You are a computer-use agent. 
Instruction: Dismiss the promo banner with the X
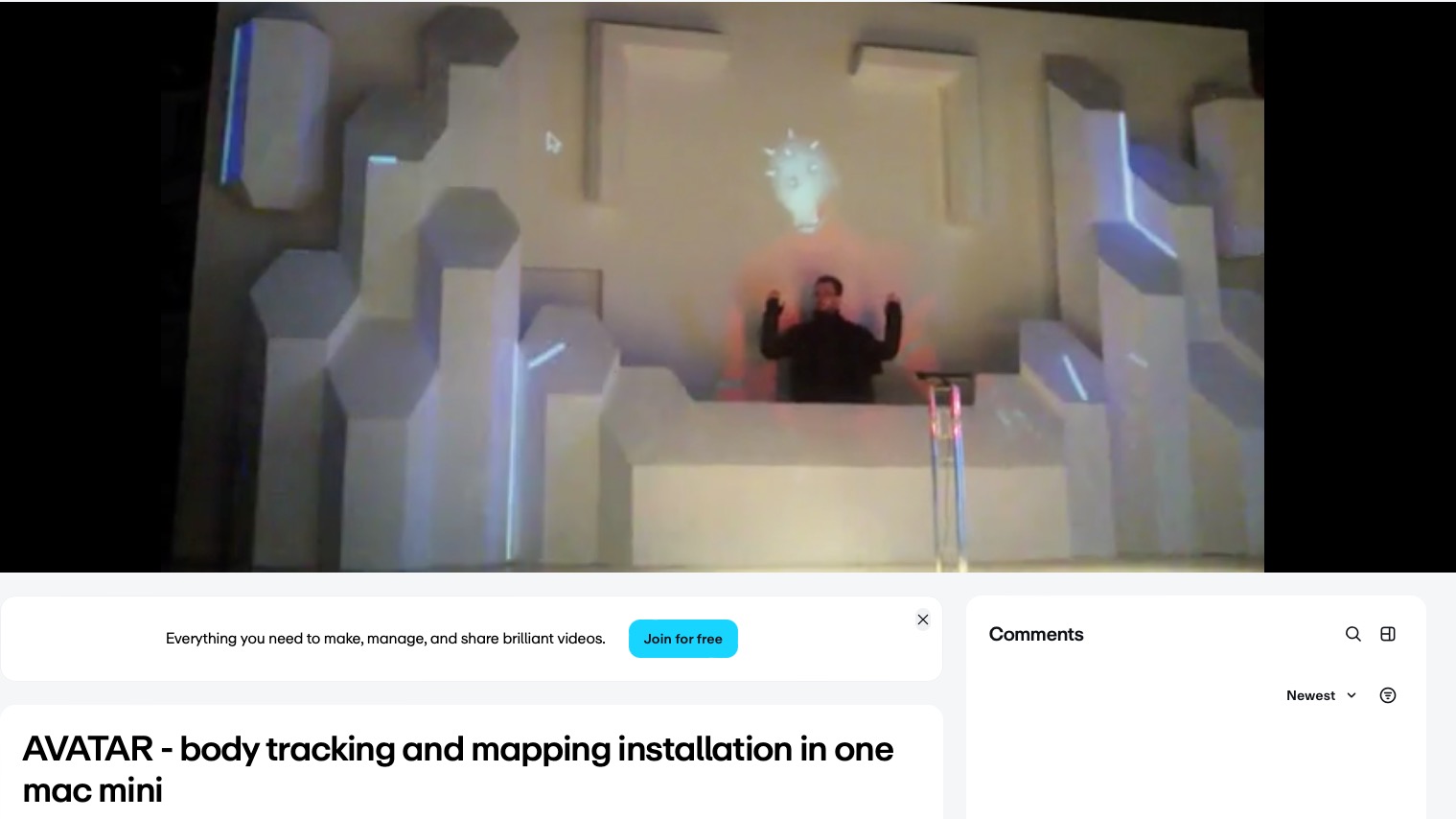click(922, 620)
